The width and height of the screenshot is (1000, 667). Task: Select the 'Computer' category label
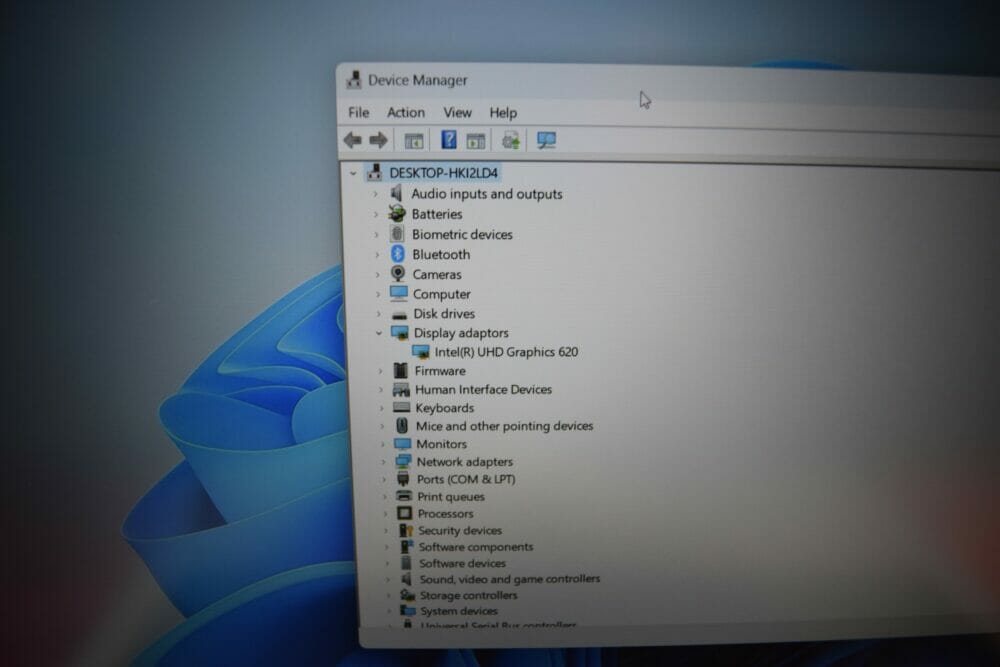coord(441,294)
